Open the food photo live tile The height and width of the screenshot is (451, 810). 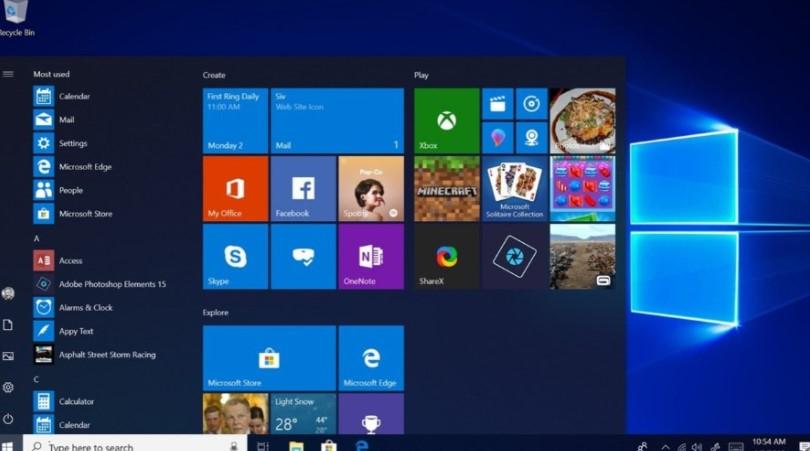[x=583, y=121]
